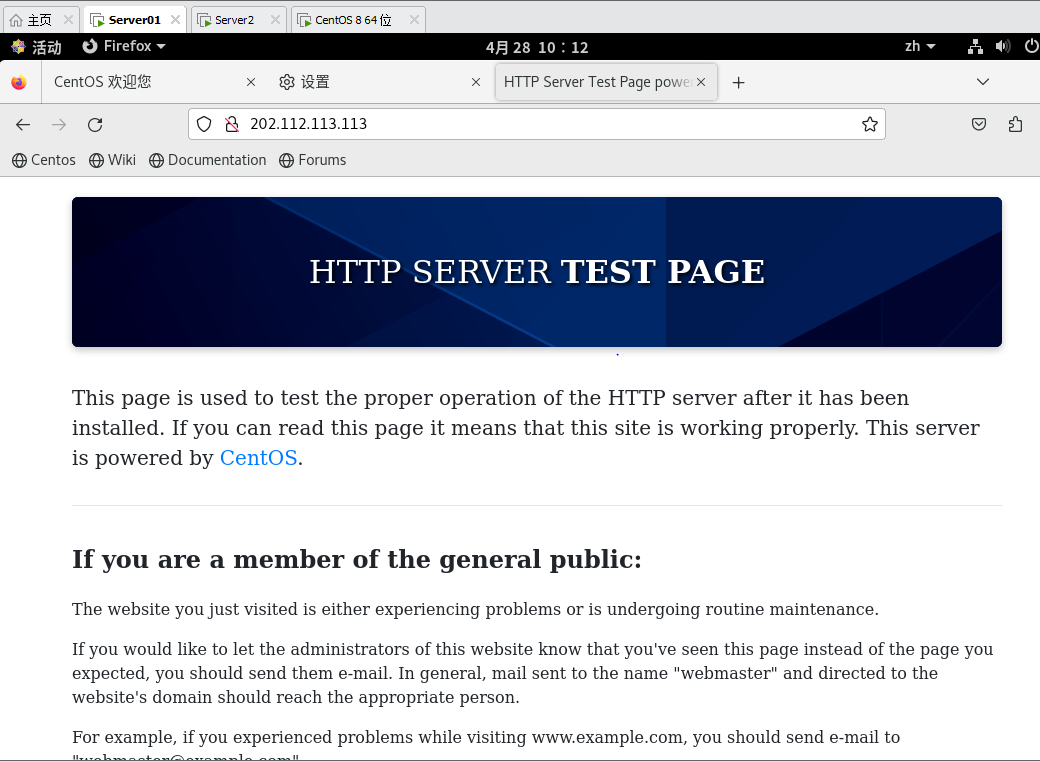
Task: Expand the list all tabs chevron
Action: [x=983, y=82]
